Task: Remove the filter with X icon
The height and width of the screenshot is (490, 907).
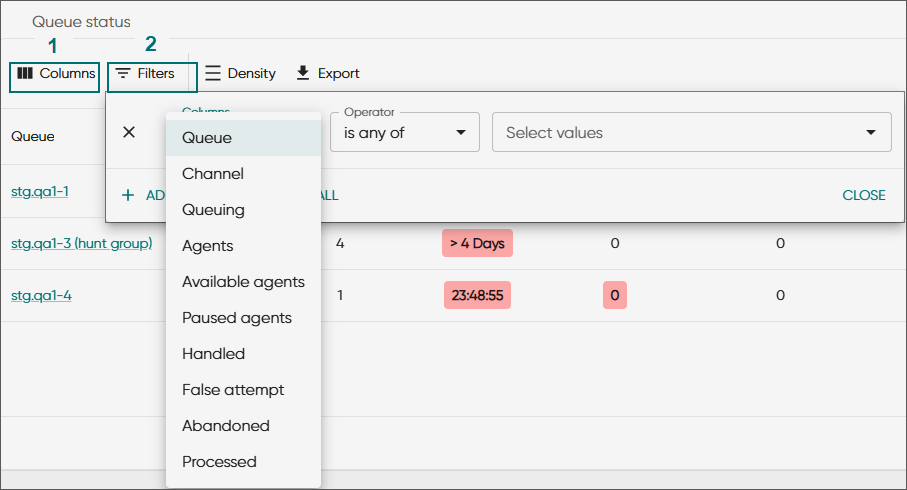Action: pos(129,132)
